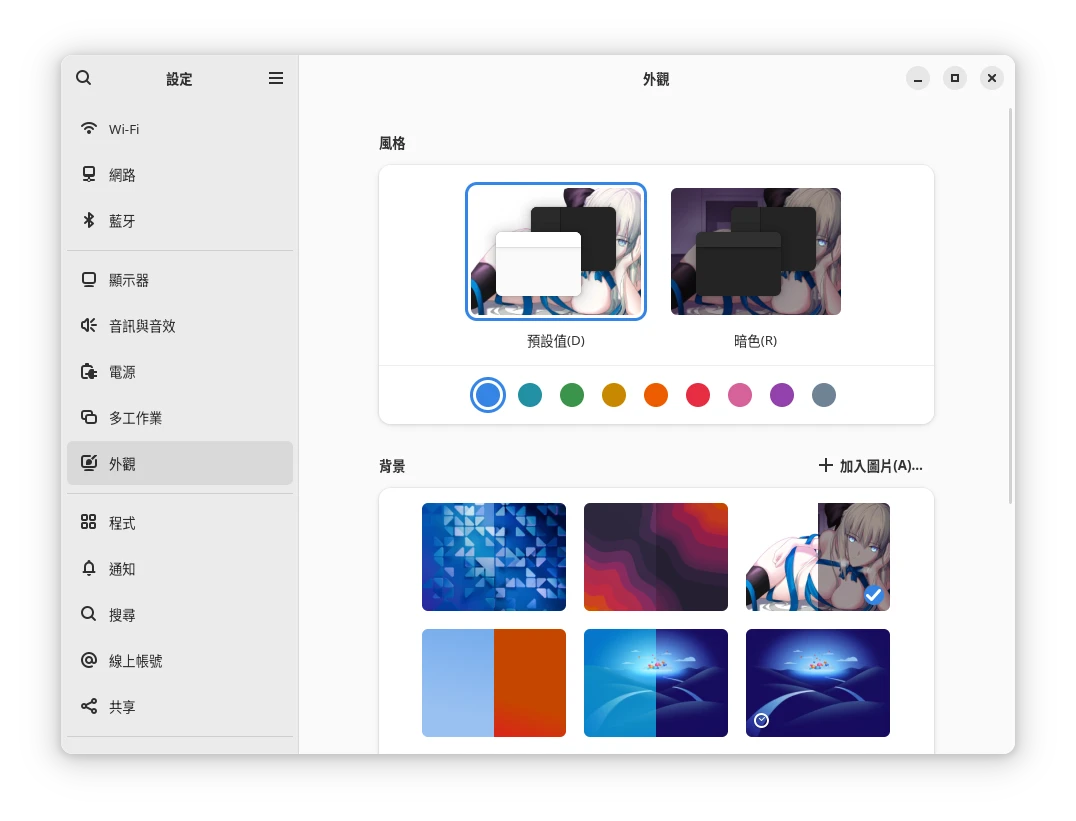The height and width of the screenshot is (821, 1076).
Task: Open the 共享 panel
Action: coord(180,706)
